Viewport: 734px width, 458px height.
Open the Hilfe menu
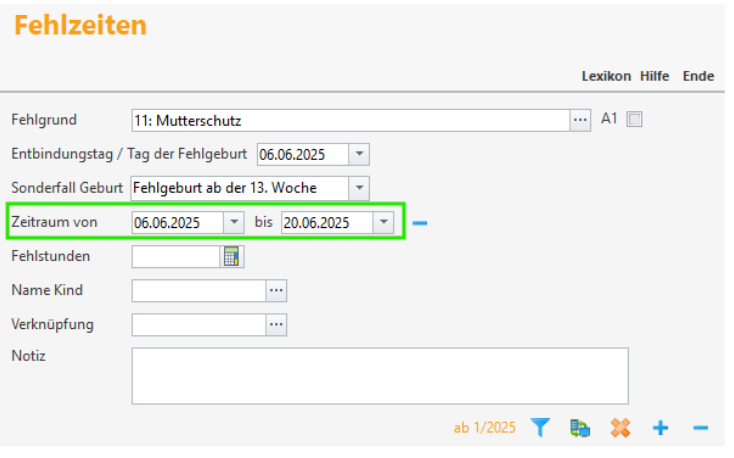pyautogui.click(x=654, y=76)
